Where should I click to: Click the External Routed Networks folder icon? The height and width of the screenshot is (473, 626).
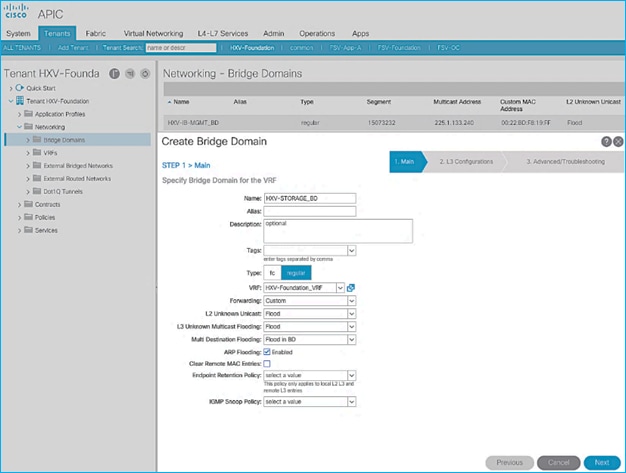(x=37, y=178)
